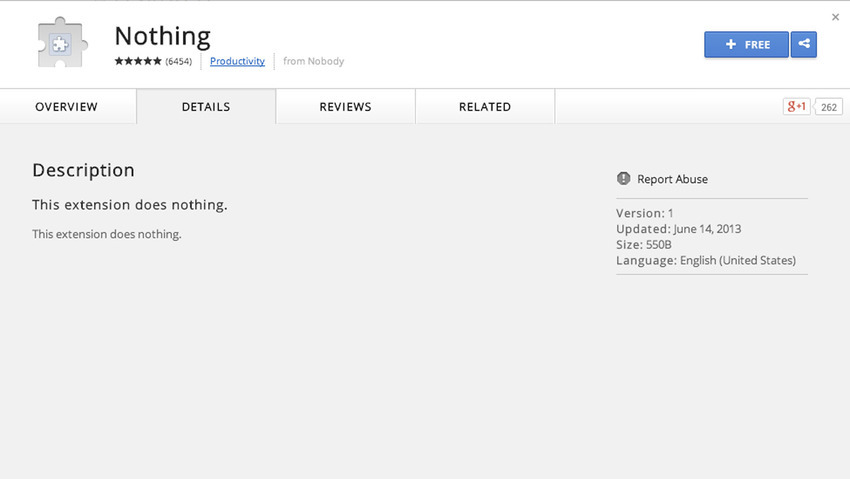Click the Language English (United States) line

click(705, 260)
